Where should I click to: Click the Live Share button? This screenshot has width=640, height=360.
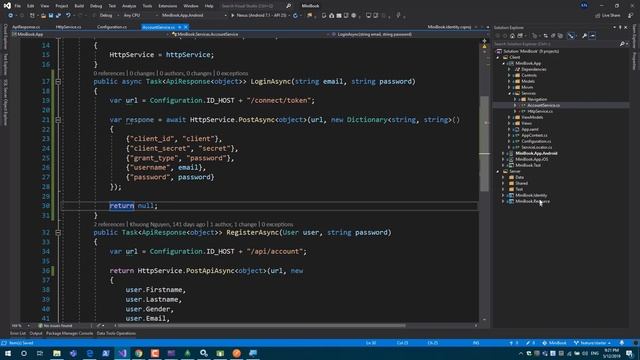[607, 16]
